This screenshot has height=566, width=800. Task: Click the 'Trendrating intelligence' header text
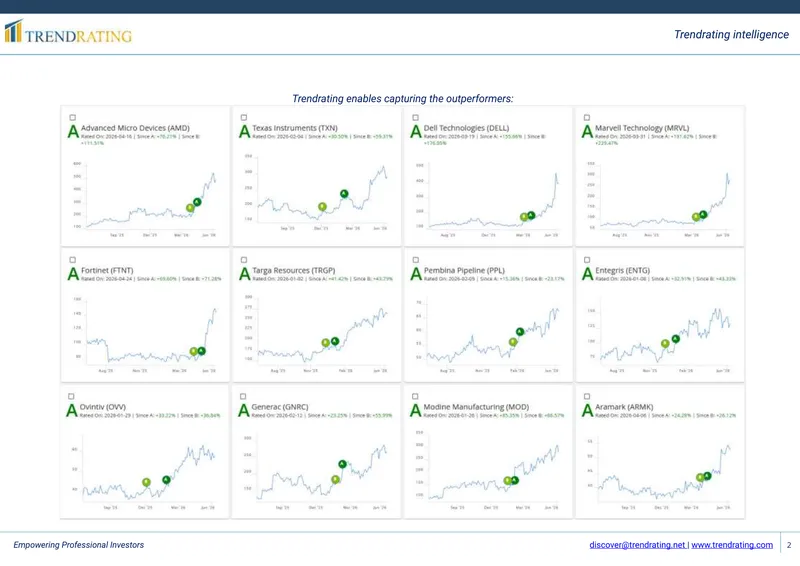(x=732, y=35)
